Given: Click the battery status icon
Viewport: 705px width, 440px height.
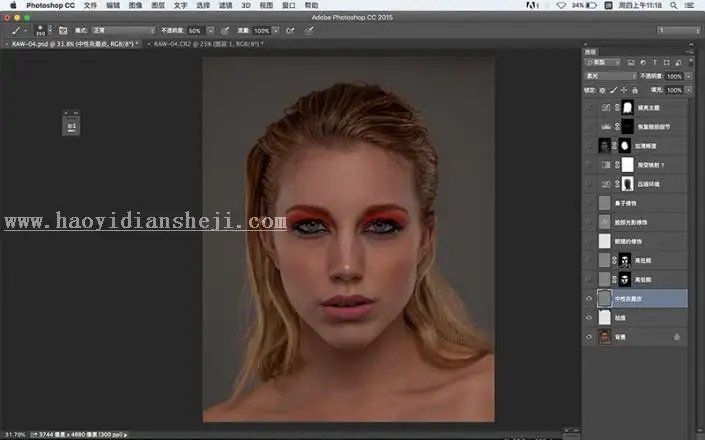Looking at the screenshot, I should [x=591, y=5].
